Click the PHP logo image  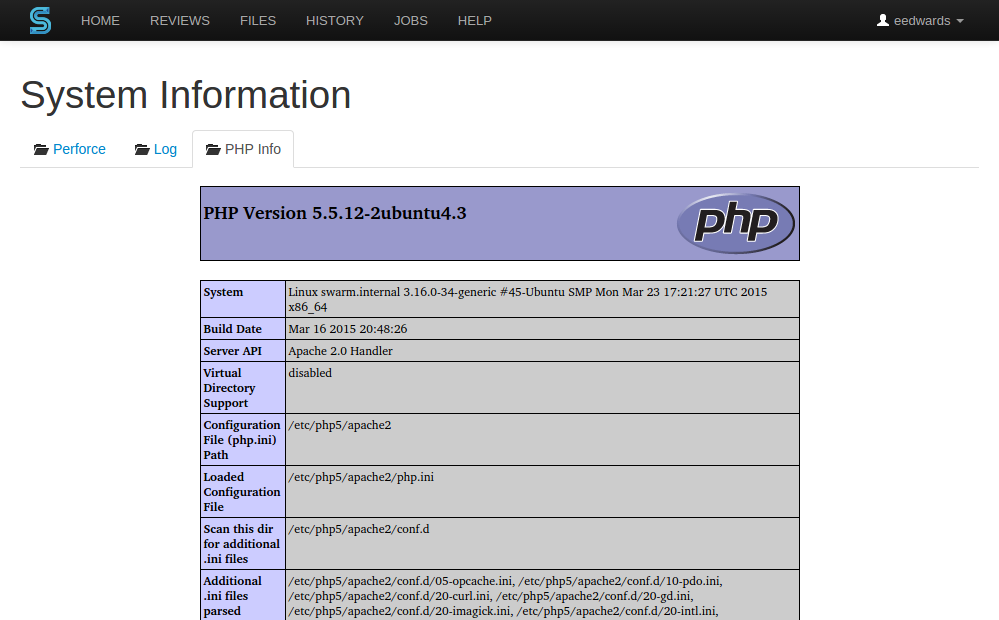735,223
